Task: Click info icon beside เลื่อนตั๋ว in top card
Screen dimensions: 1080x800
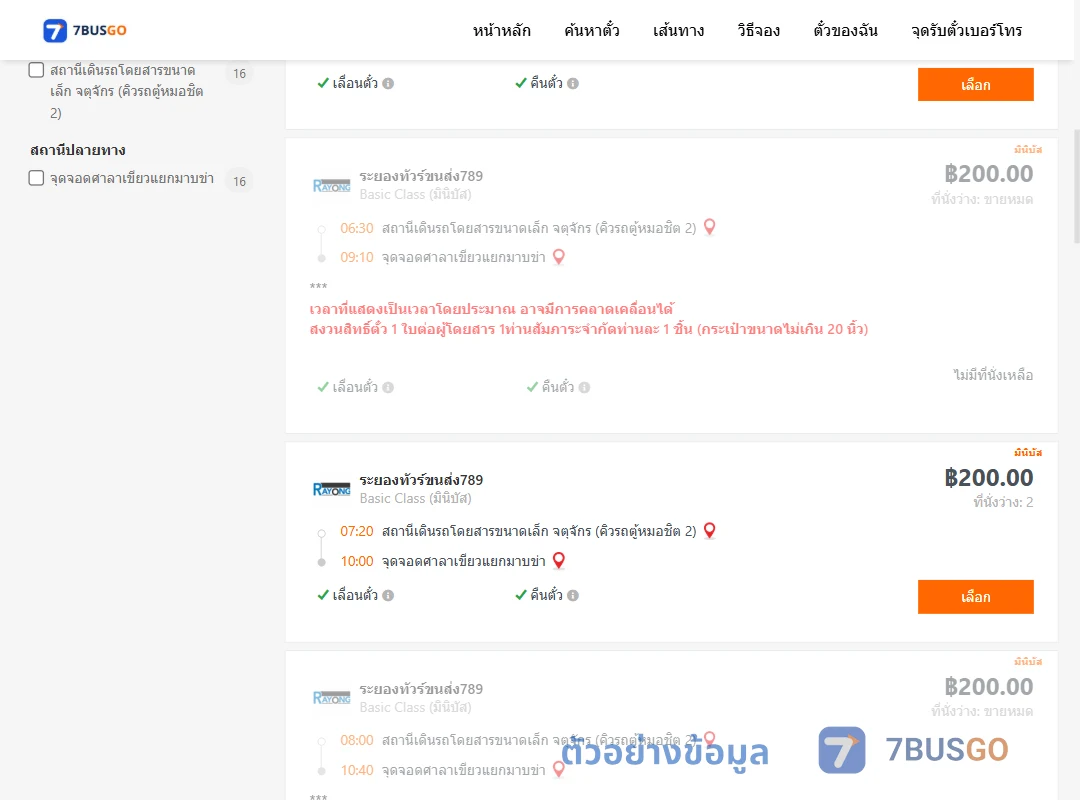Action: [388, 83]
